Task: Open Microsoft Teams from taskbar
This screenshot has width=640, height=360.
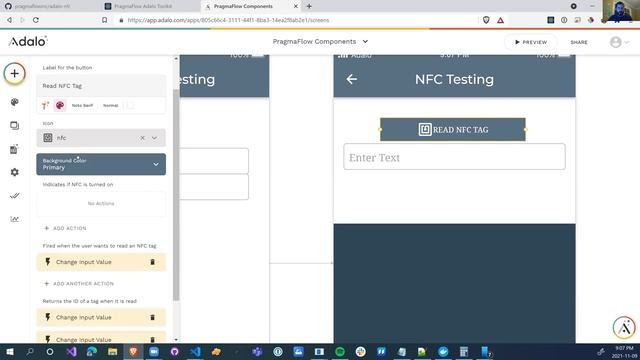Action: [x=257, y=351]
